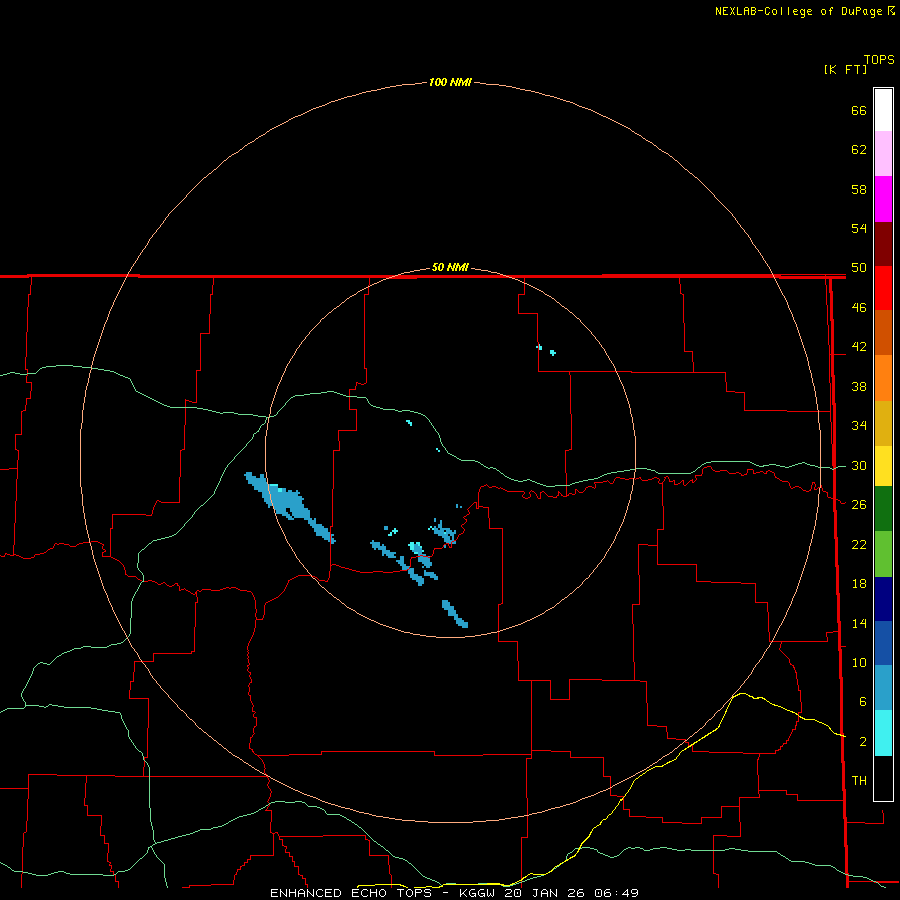Click the 66 legend value
This screenshot has height=900, width=900.
[859, 110]
